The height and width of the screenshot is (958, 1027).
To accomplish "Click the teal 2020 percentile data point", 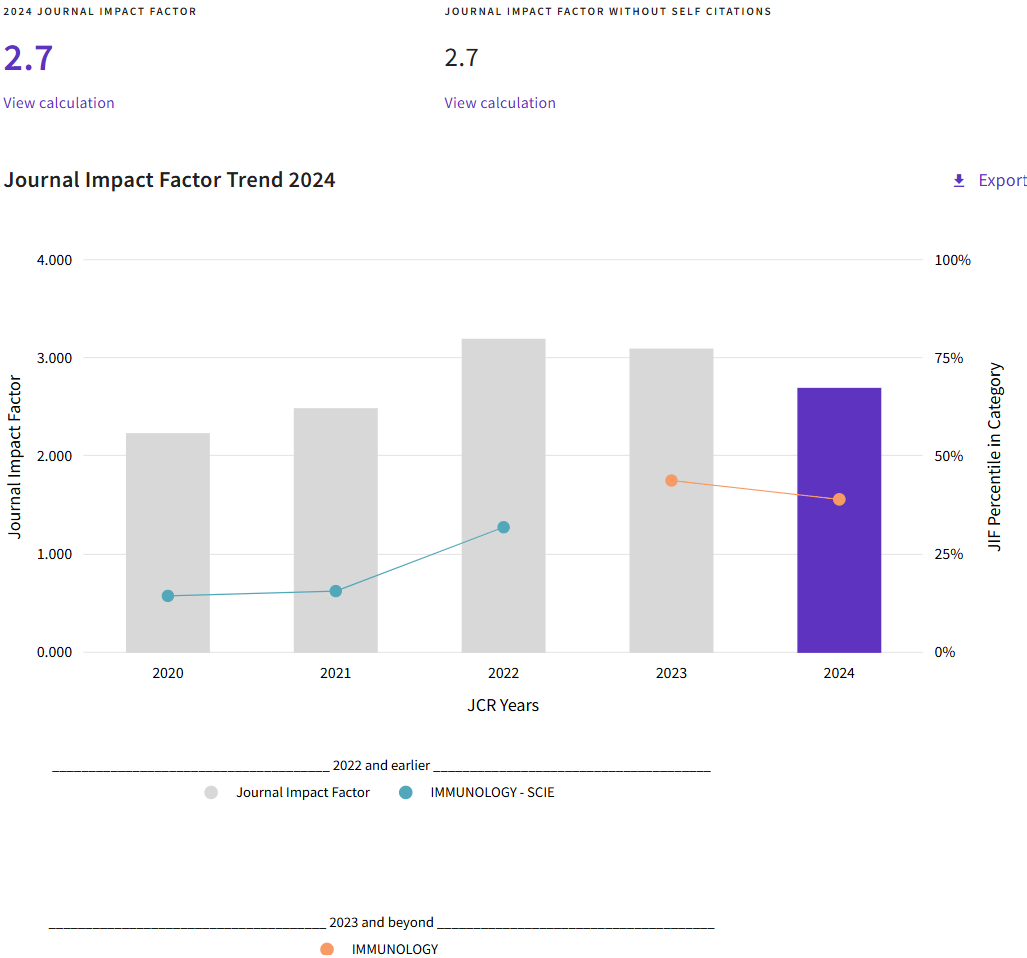I will coord(168,596).
